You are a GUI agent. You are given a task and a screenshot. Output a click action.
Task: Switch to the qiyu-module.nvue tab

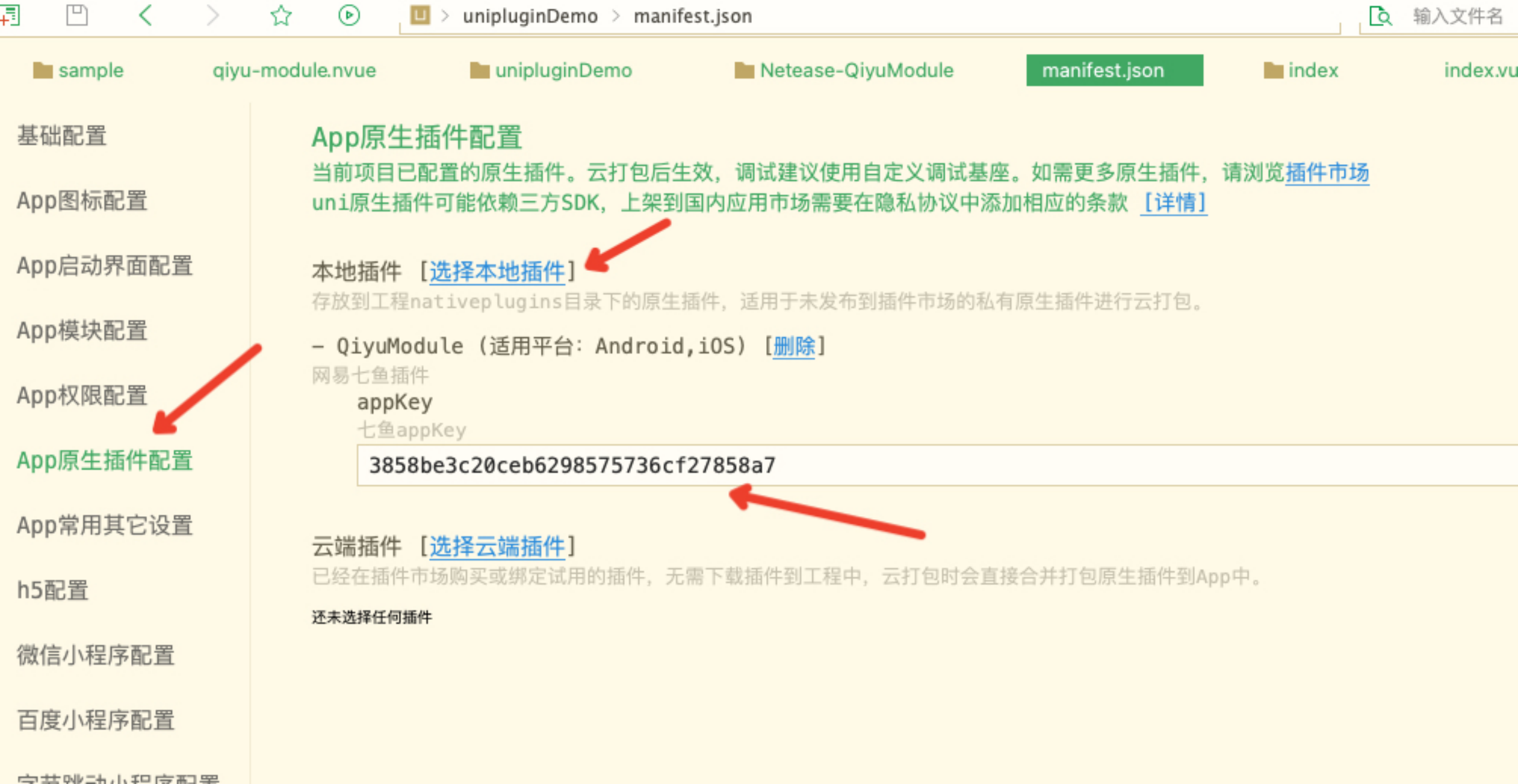click(294, 71)
